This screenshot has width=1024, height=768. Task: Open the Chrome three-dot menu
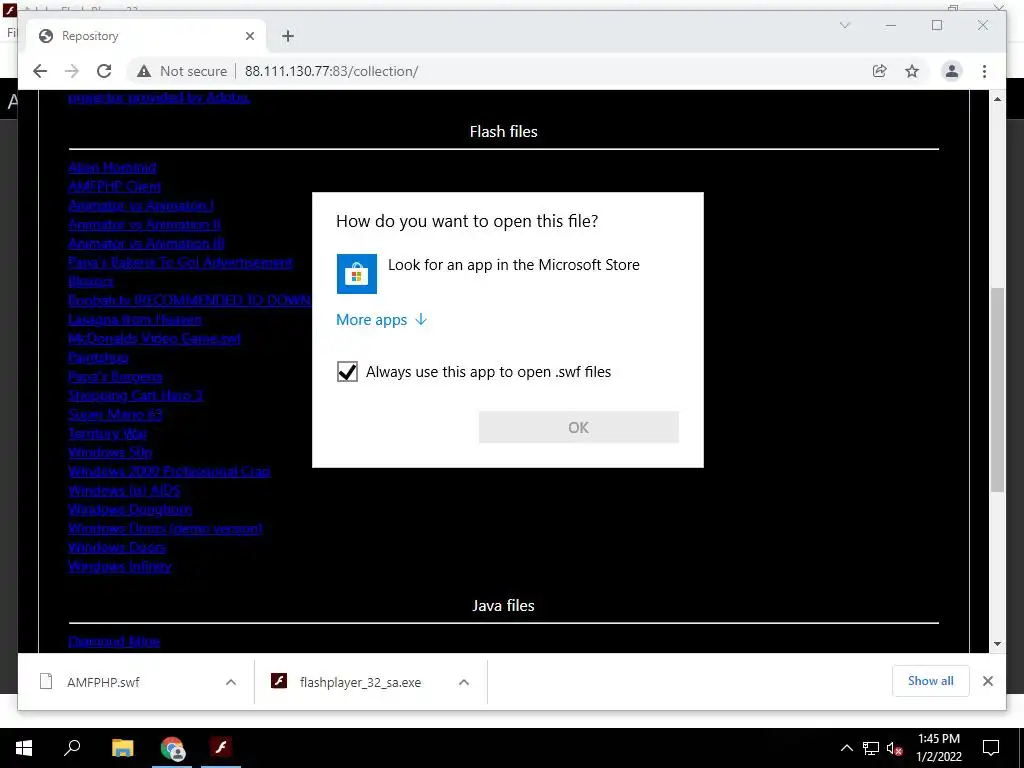click(984, 71)
